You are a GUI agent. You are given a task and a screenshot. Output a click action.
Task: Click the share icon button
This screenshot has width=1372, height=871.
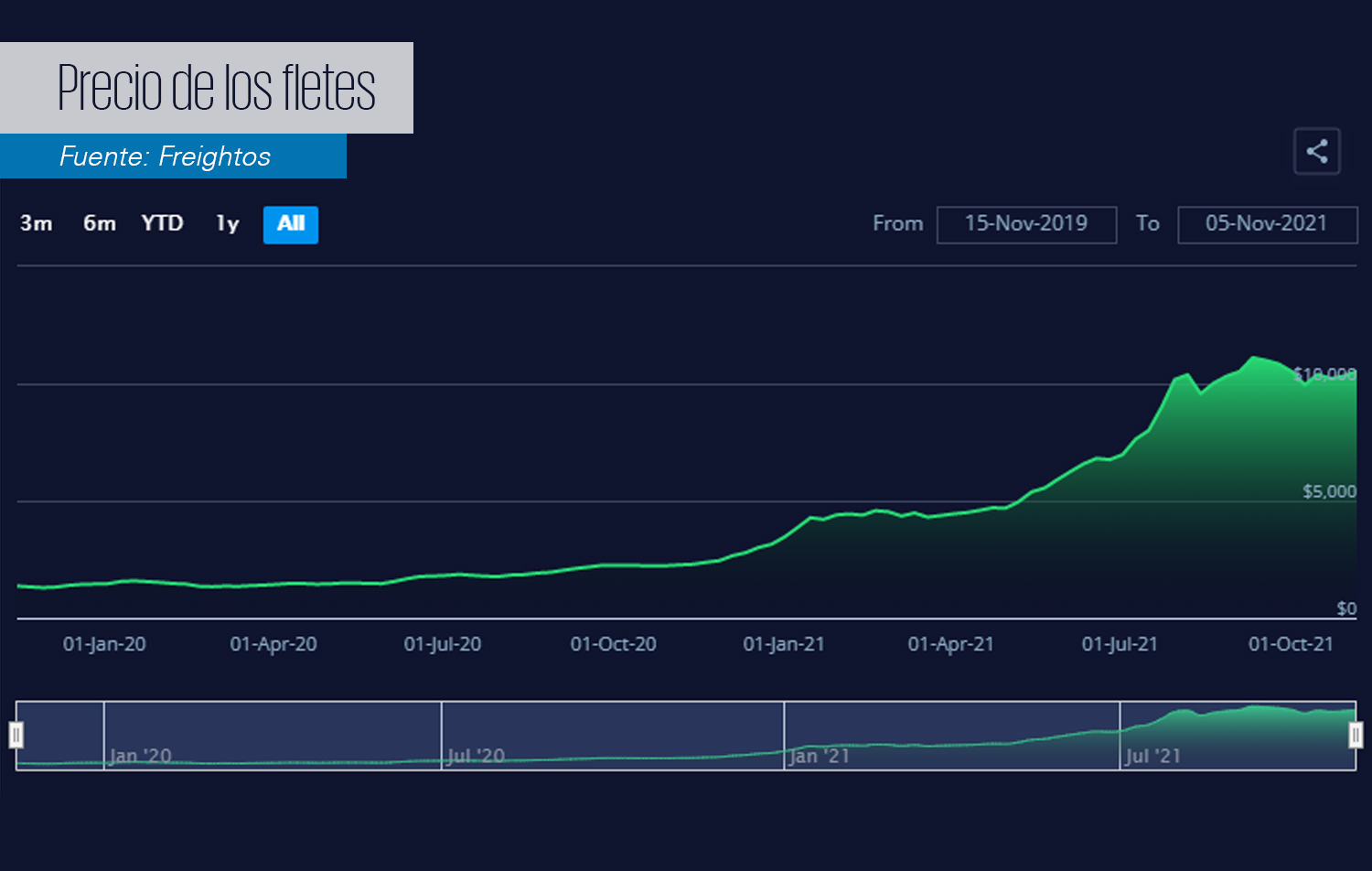[x=1317, y=151]
